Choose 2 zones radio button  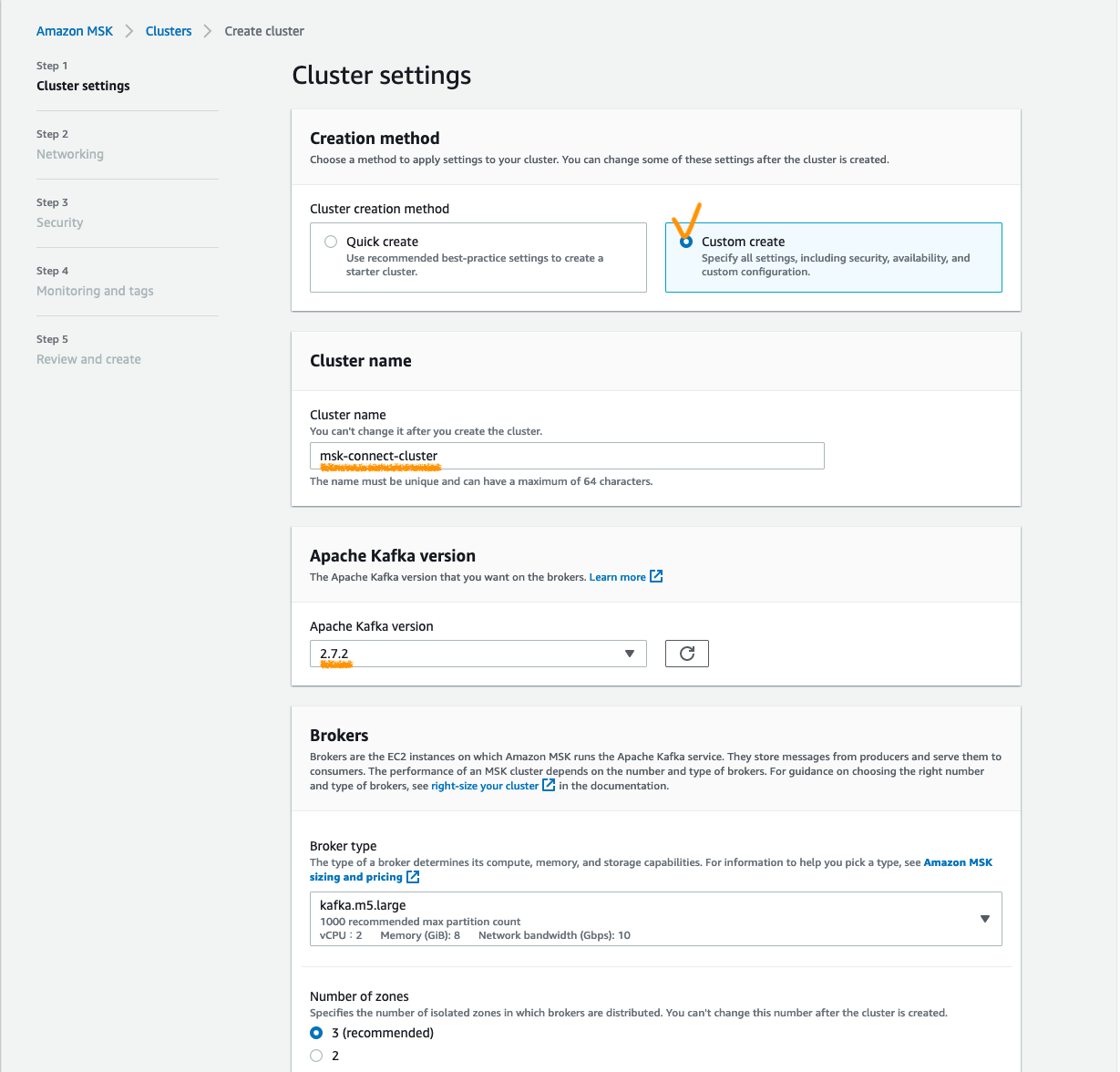tap(316, 1056)
